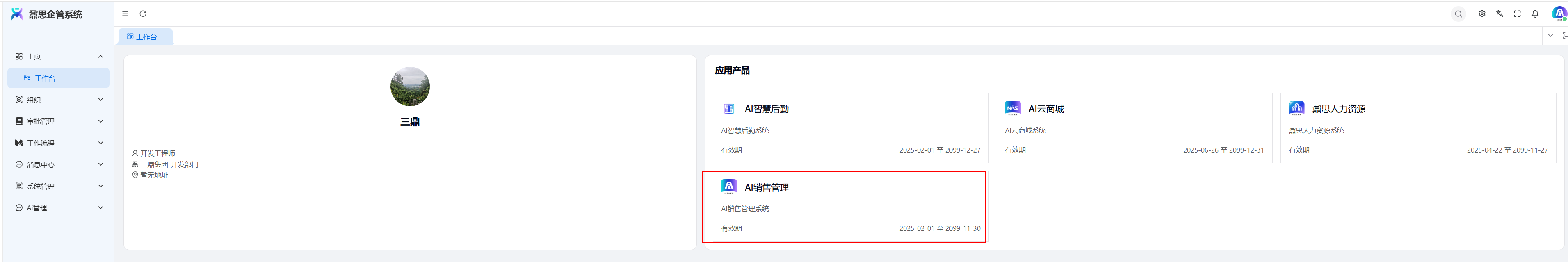Click the sidebar collapse hamburger icon
The image size is (1568, 262).
pos(126,14)
